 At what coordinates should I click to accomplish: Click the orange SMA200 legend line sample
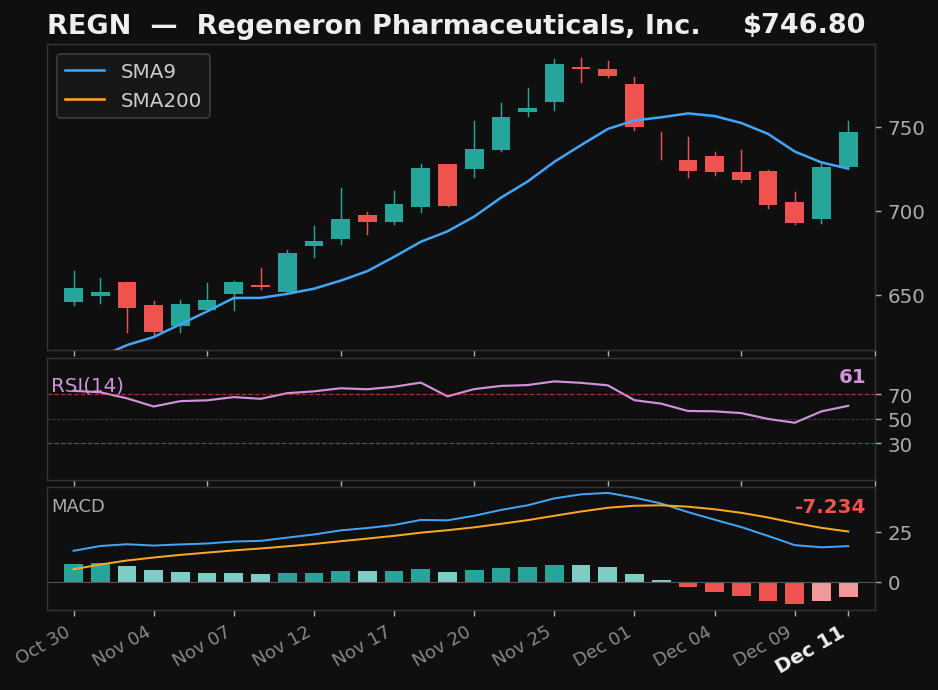[x=85, y=100]
